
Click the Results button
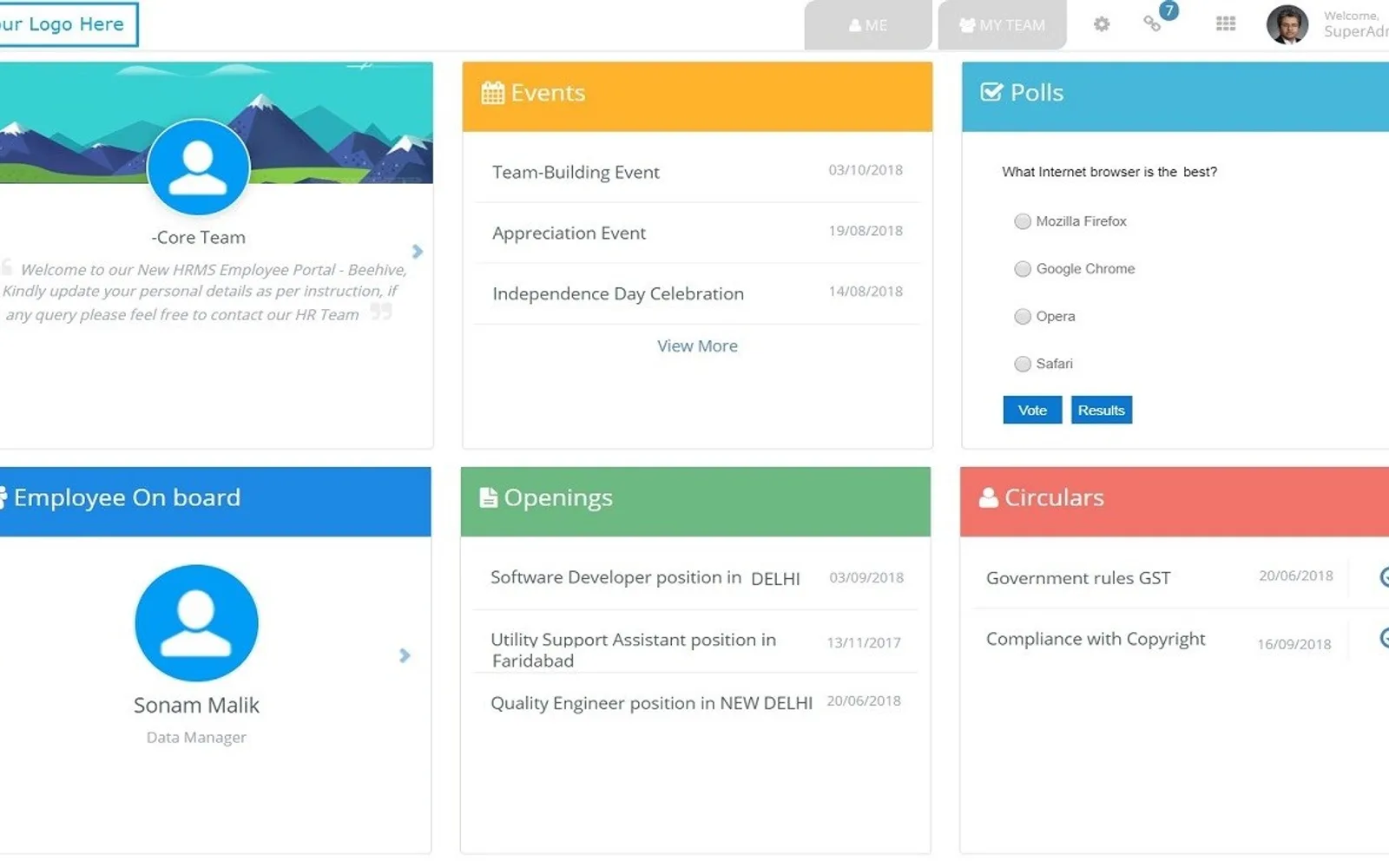tap(1102, 410)
